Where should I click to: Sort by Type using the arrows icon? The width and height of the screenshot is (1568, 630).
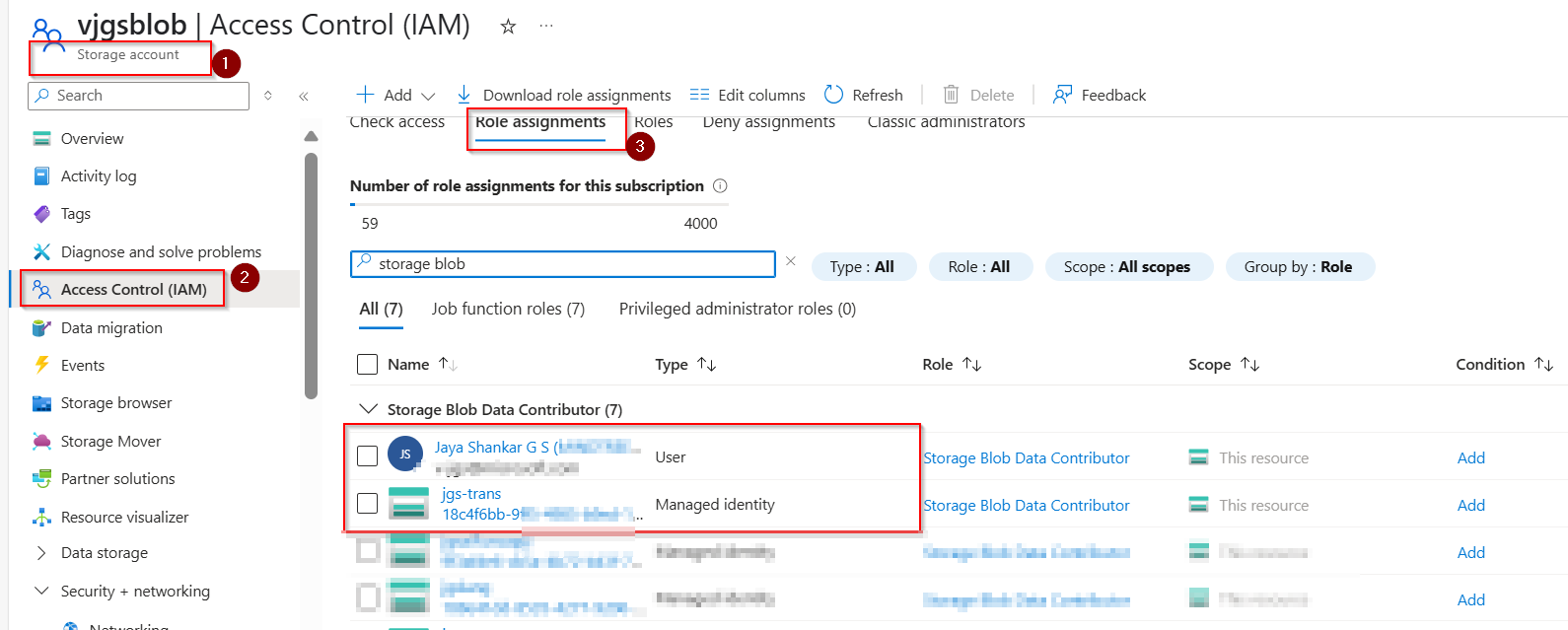pyautogui.click(x=706, y=365)
